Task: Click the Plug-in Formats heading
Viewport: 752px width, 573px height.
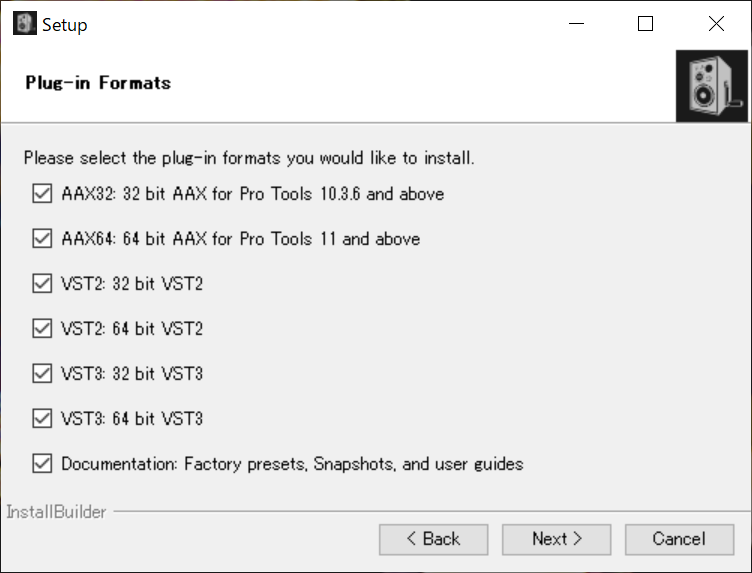Action: click(x=98, y=83)
